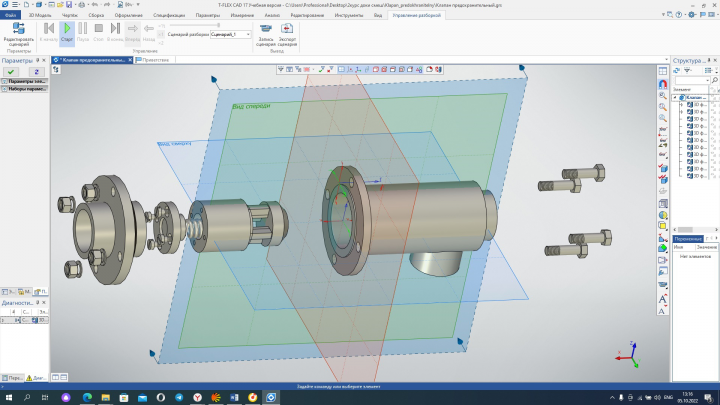Open Telegram from the Windows taskbar
The height and width of the screenshot is (405, 720).
[179, 397]
